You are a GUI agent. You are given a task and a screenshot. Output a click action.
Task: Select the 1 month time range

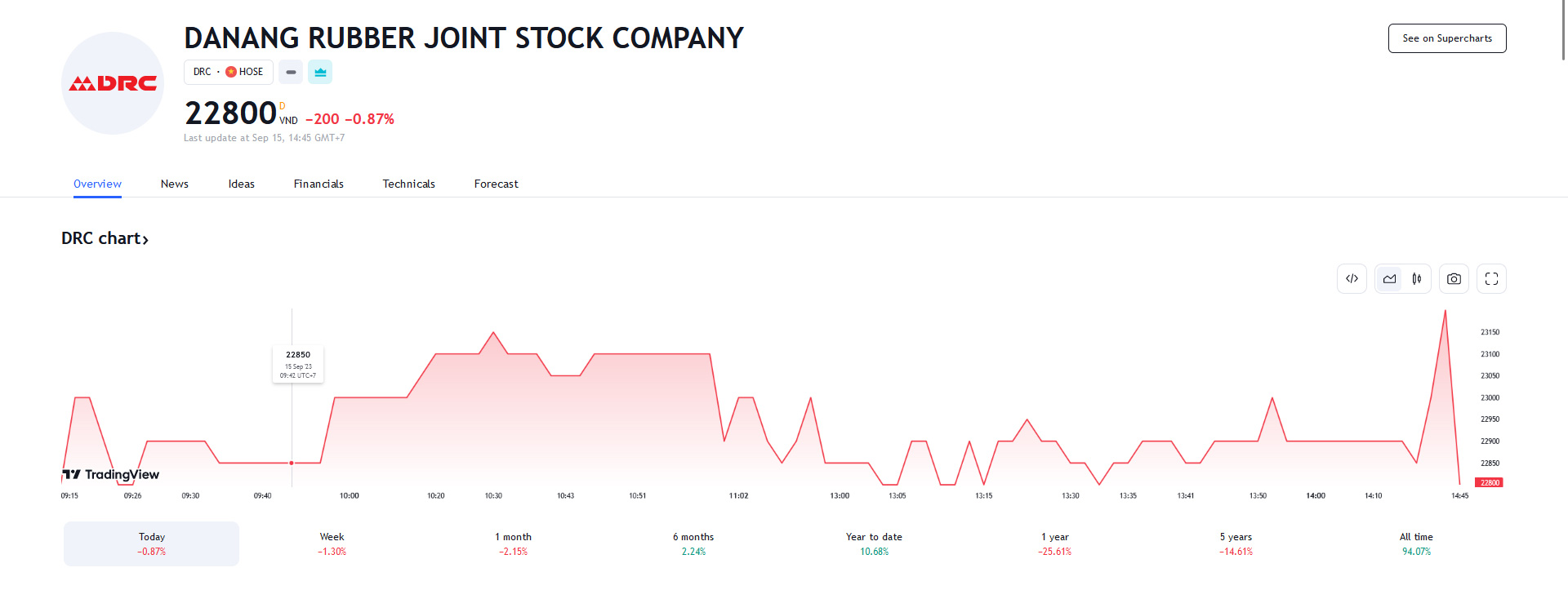[513, 544]
